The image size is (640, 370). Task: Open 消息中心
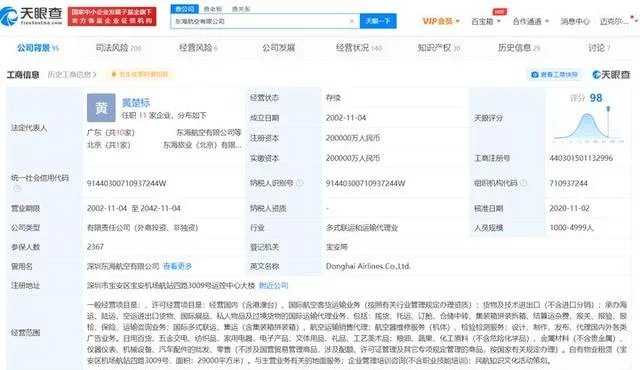575,21
